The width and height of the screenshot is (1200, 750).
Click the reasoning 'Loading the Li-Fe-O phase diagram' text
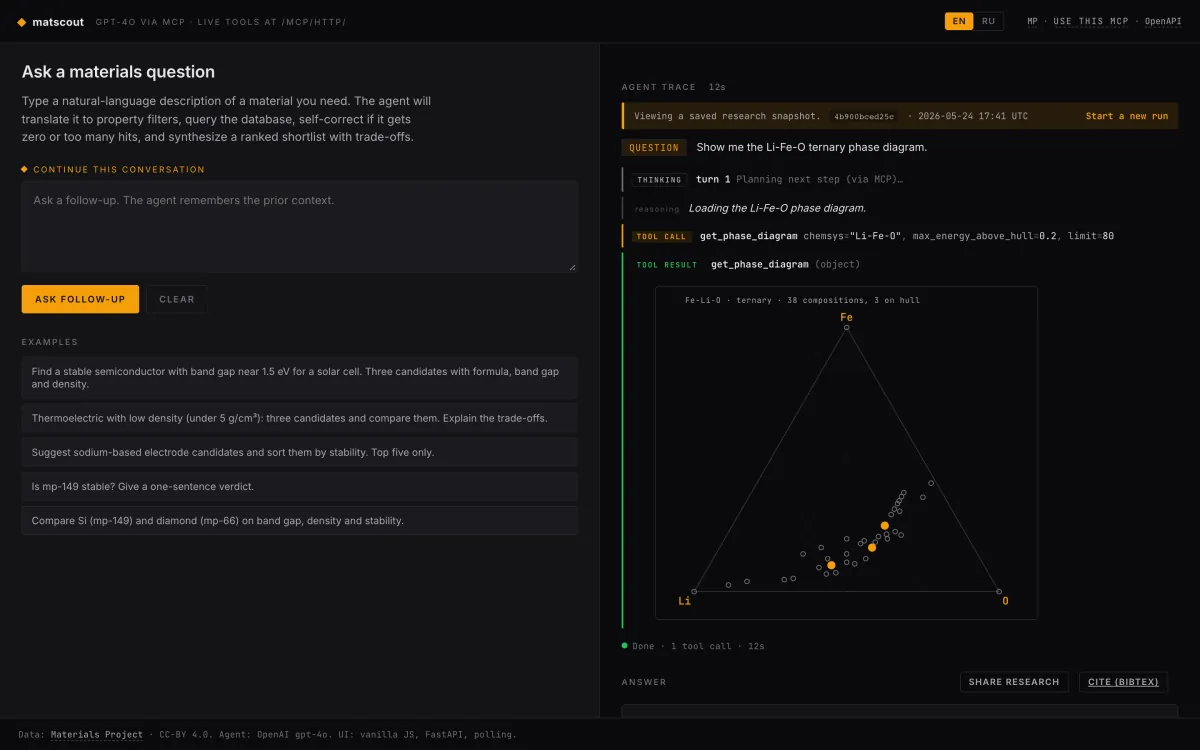pyautogui.click(x=777, y=208)
